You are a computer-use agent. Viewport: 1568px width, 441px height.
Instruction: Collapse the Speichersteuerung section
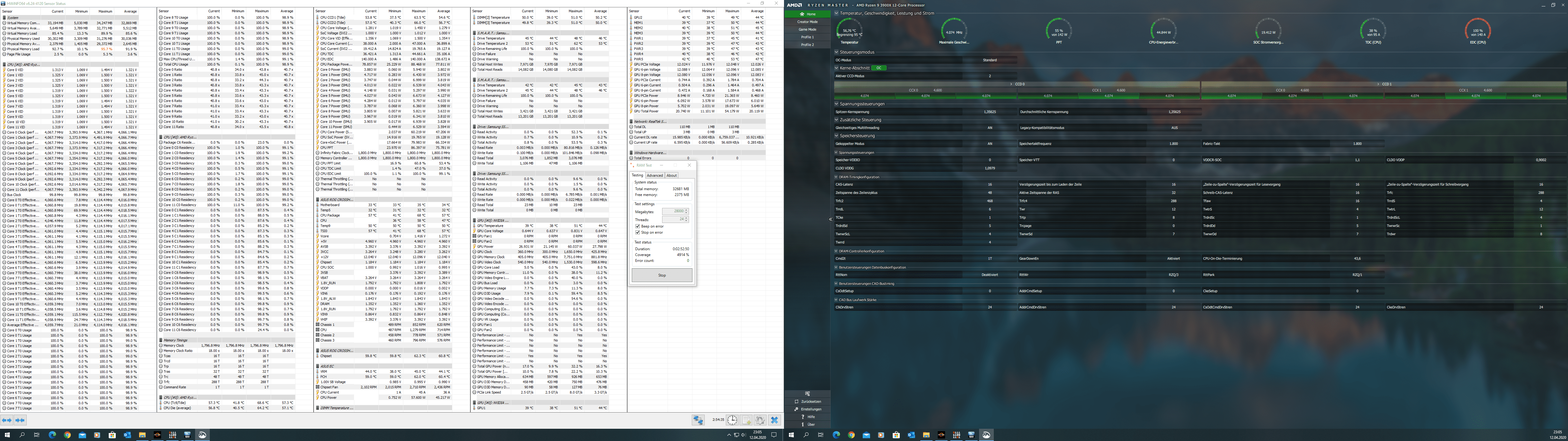click(836, 136)
